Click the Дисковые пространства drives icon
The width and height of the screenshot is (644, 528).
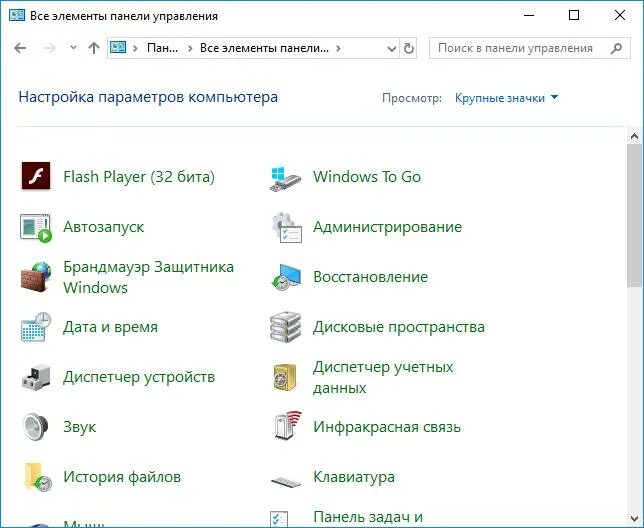(286, 327)
